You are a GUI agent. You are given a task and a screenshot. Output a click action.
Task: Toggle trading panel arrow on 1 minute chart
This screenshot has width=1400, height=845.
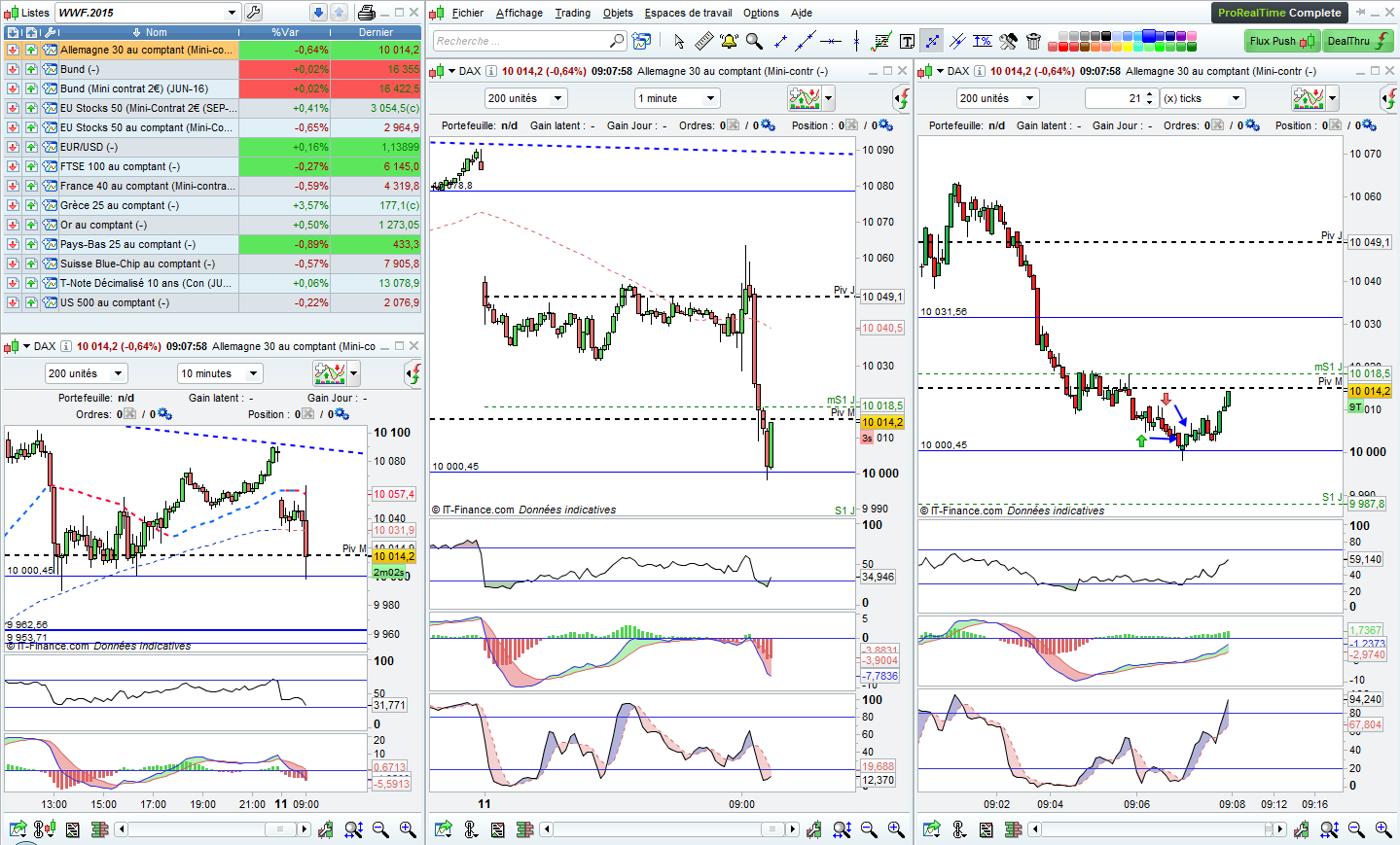tap(901, 98)
